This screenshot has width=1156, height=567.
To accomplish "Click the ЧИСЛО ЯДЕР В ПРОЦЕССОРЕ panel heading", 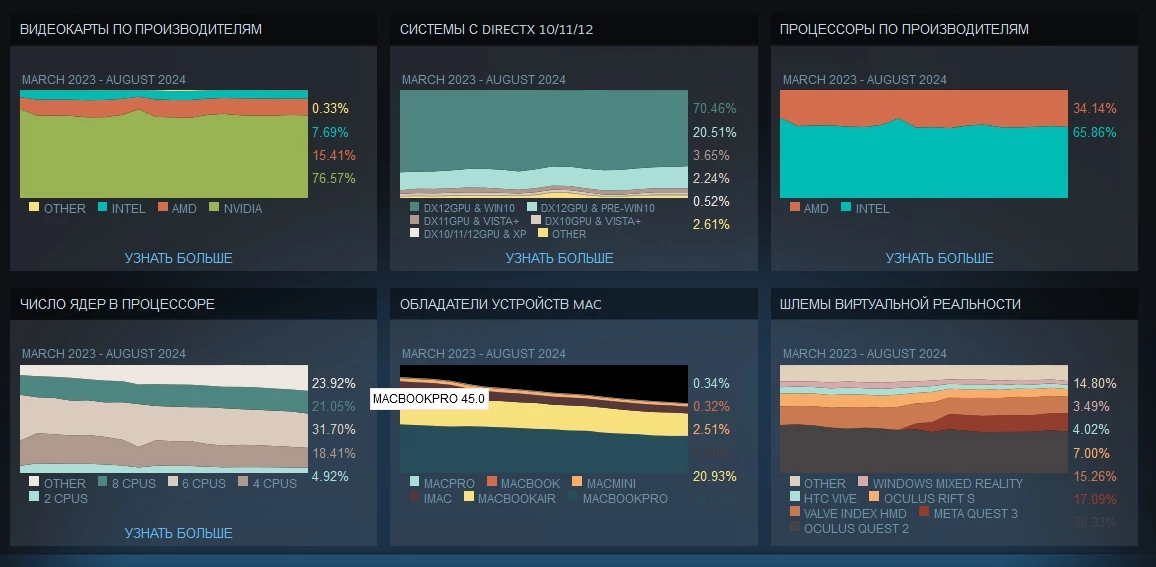I will pos(117,304).
